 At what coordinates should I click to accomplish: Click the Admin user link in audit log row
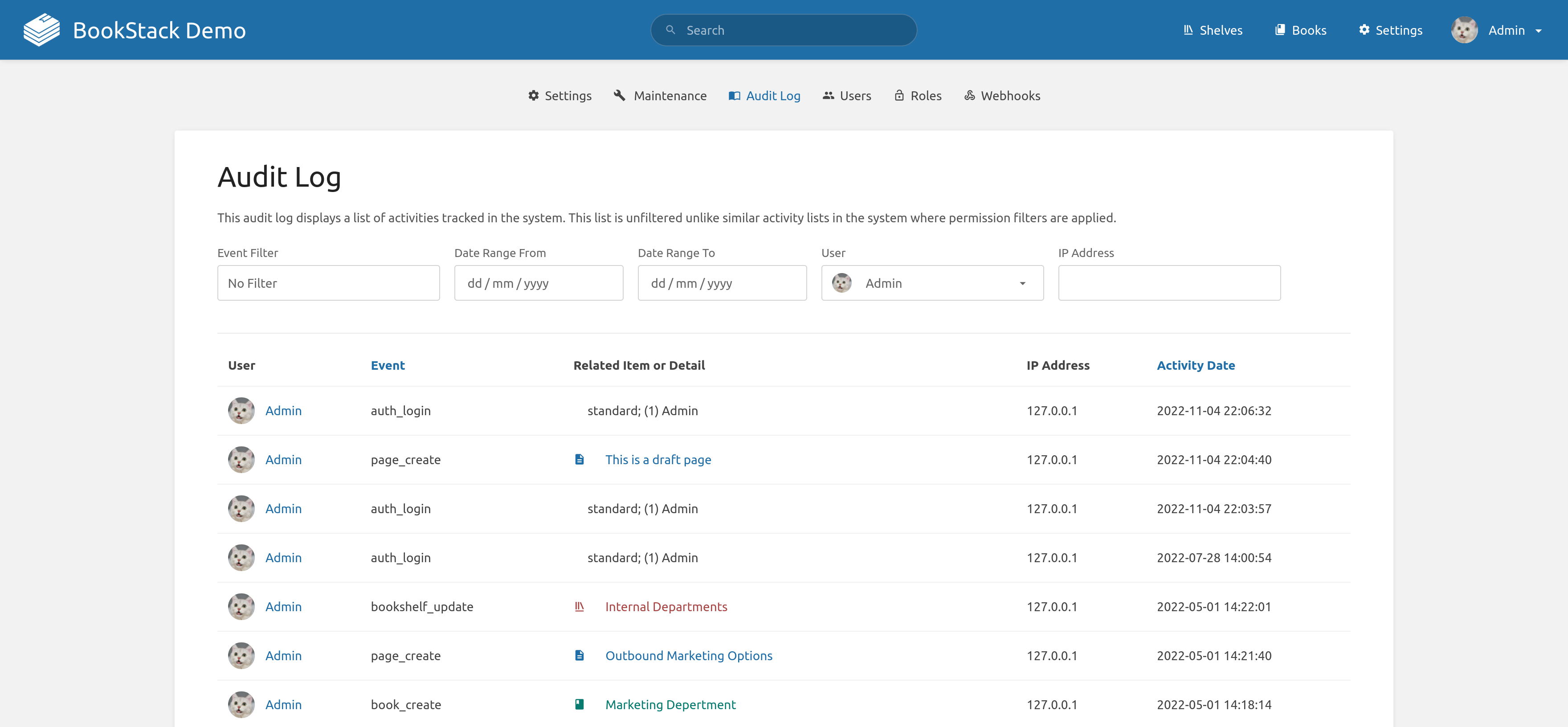point(283,410)
